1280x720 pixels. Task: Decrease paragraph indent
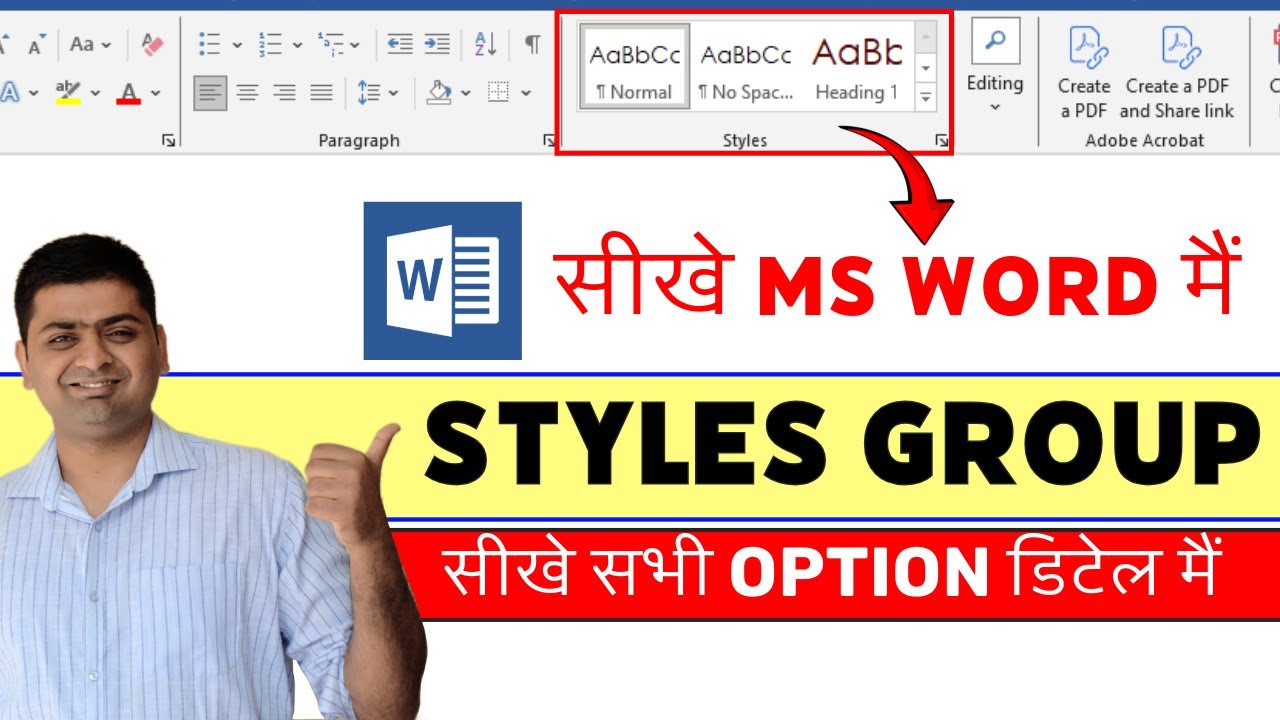point(400,44)
